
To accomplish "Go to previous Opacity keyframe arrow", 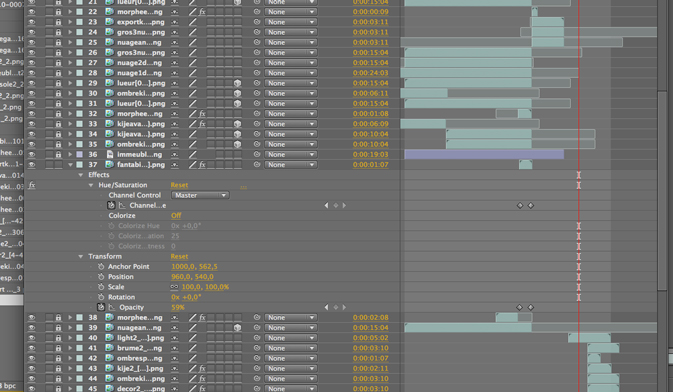I will (x=326, y=307).
